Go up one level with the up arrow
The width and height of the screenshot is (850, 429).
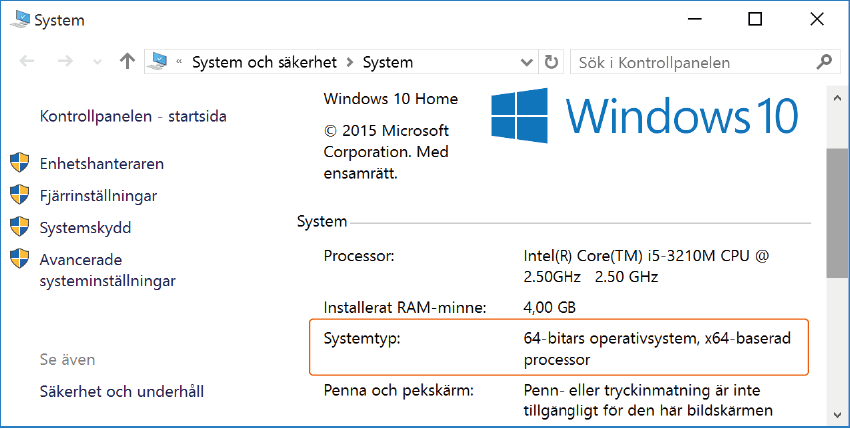point(127,62)
